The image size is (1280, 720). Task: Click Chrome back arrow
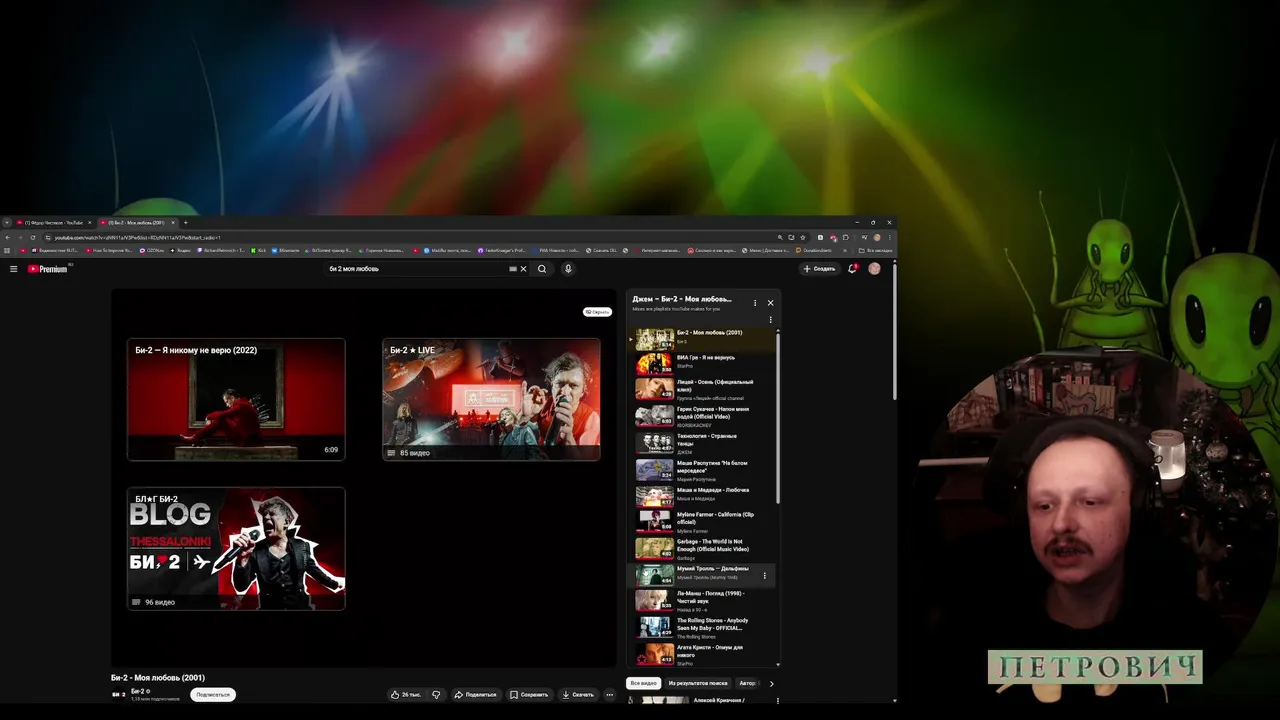point(7,237)
